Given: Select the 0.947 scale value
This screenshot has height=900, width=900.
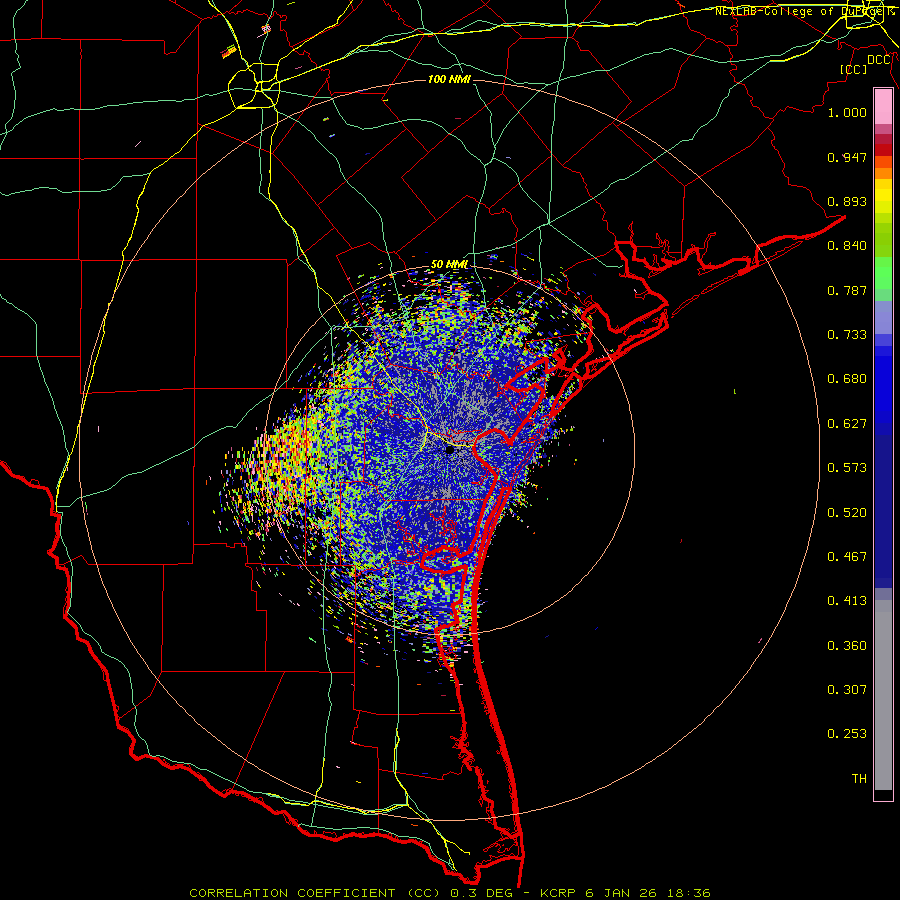Looking at the screenshot, I should point(847,157).
